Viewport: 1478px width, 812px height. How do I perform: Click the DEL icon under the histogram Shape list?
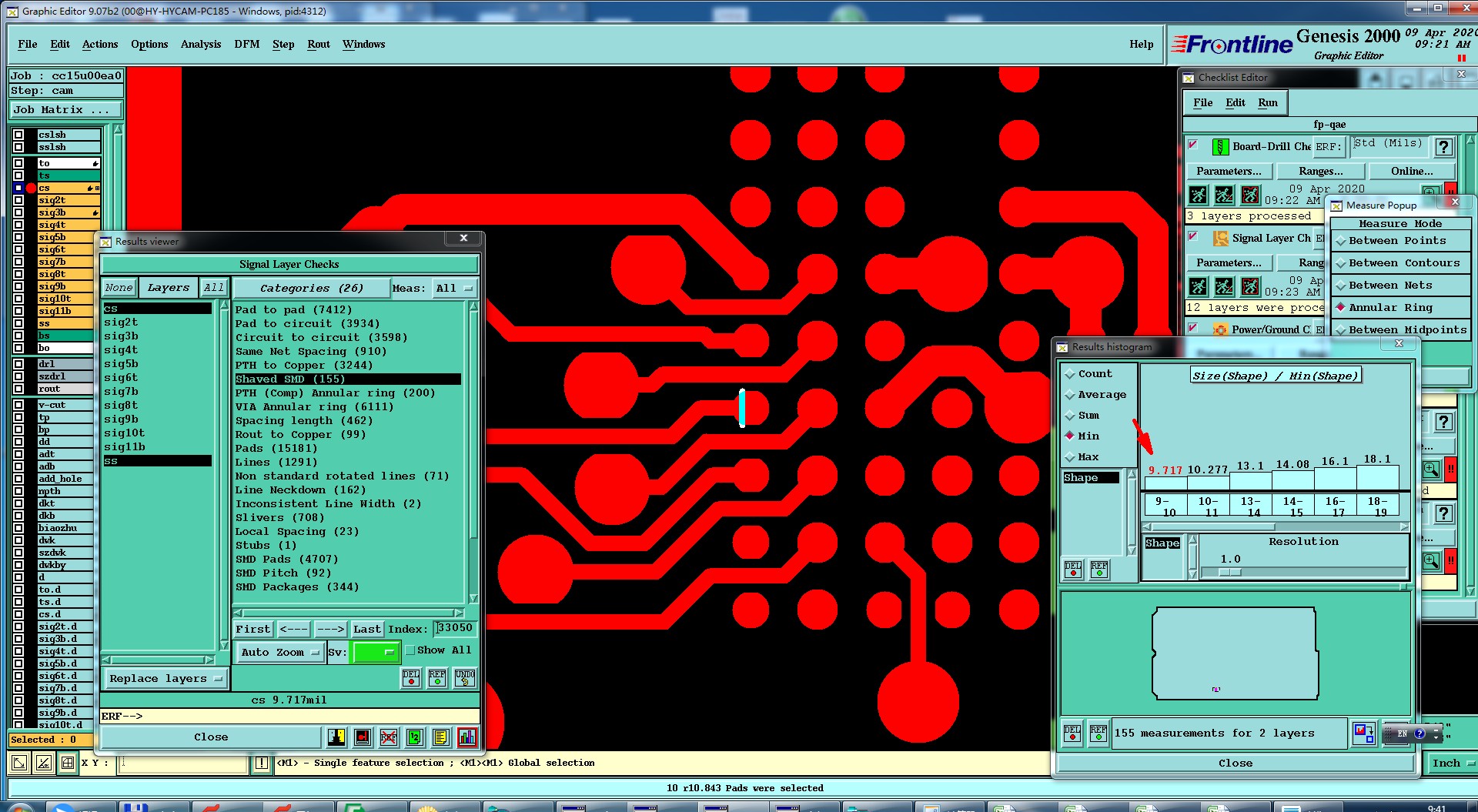1073,569
